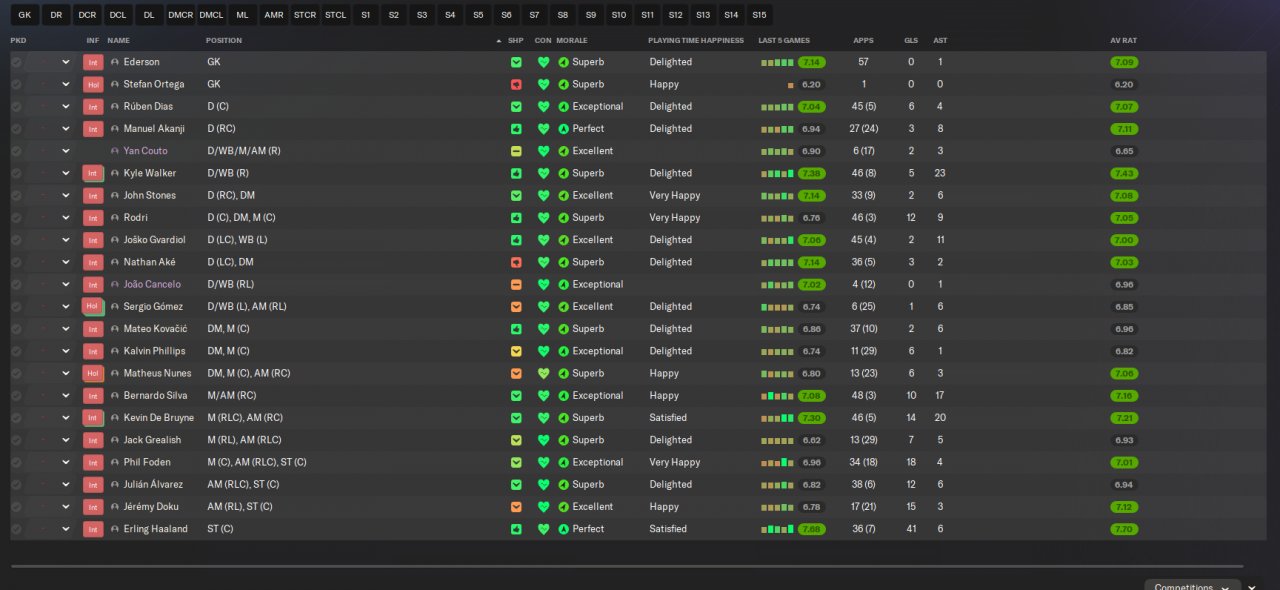1280x590 pixels.
Task: Click Yan Couto's yellow sharpness icon
Action: [x=516, y=151]
